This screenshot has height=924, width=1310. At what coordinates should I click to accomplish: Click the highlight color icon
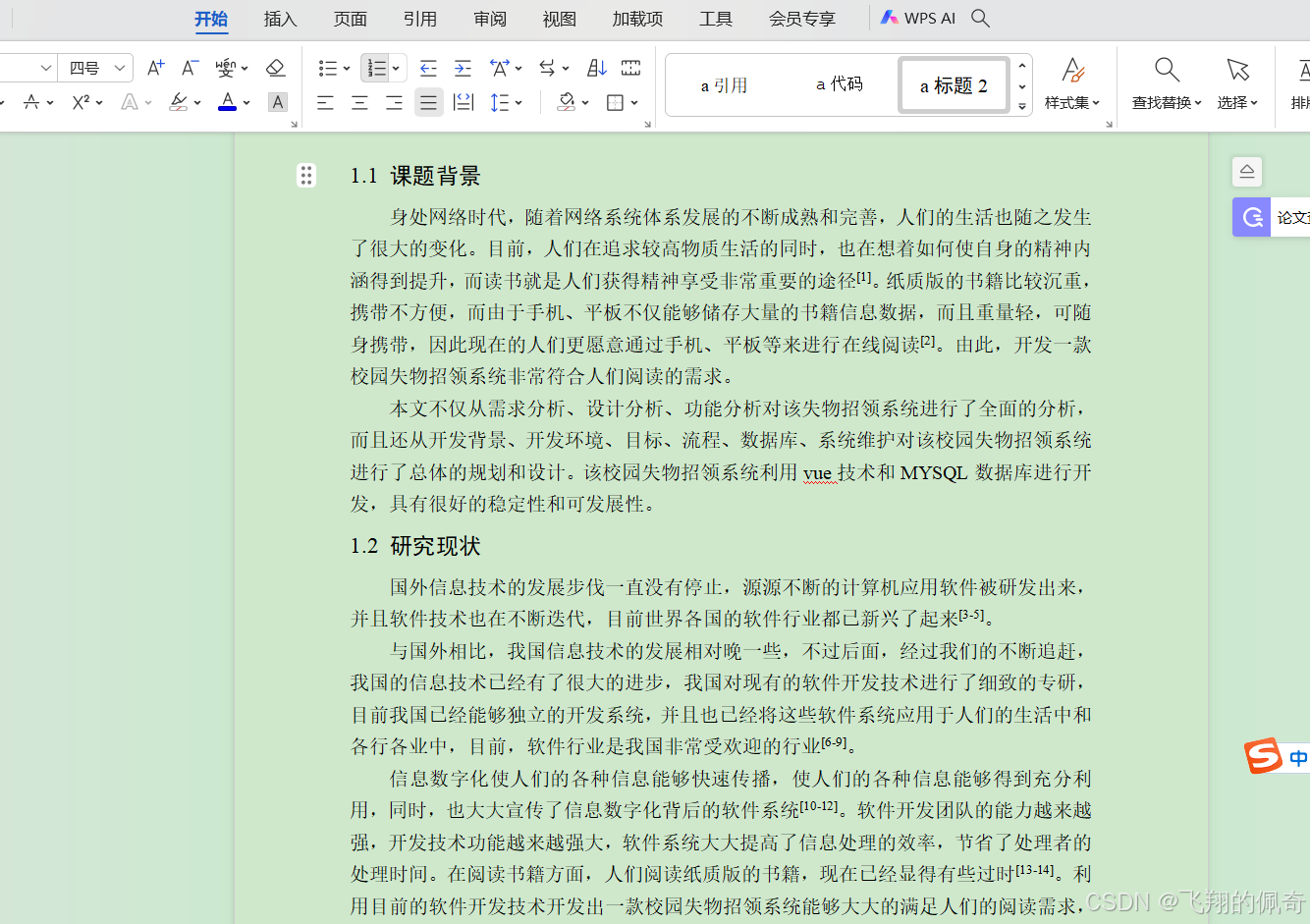click(180, 101)
